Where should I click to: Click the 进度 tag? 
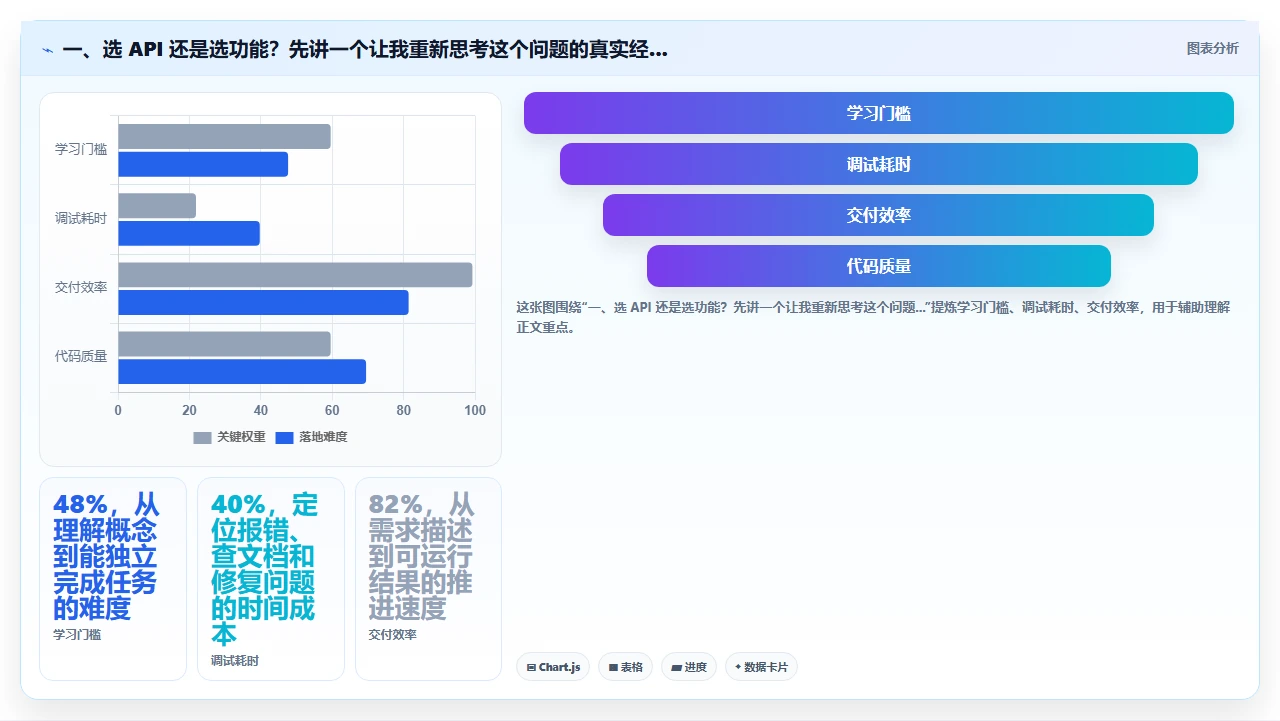pos(689,667)
